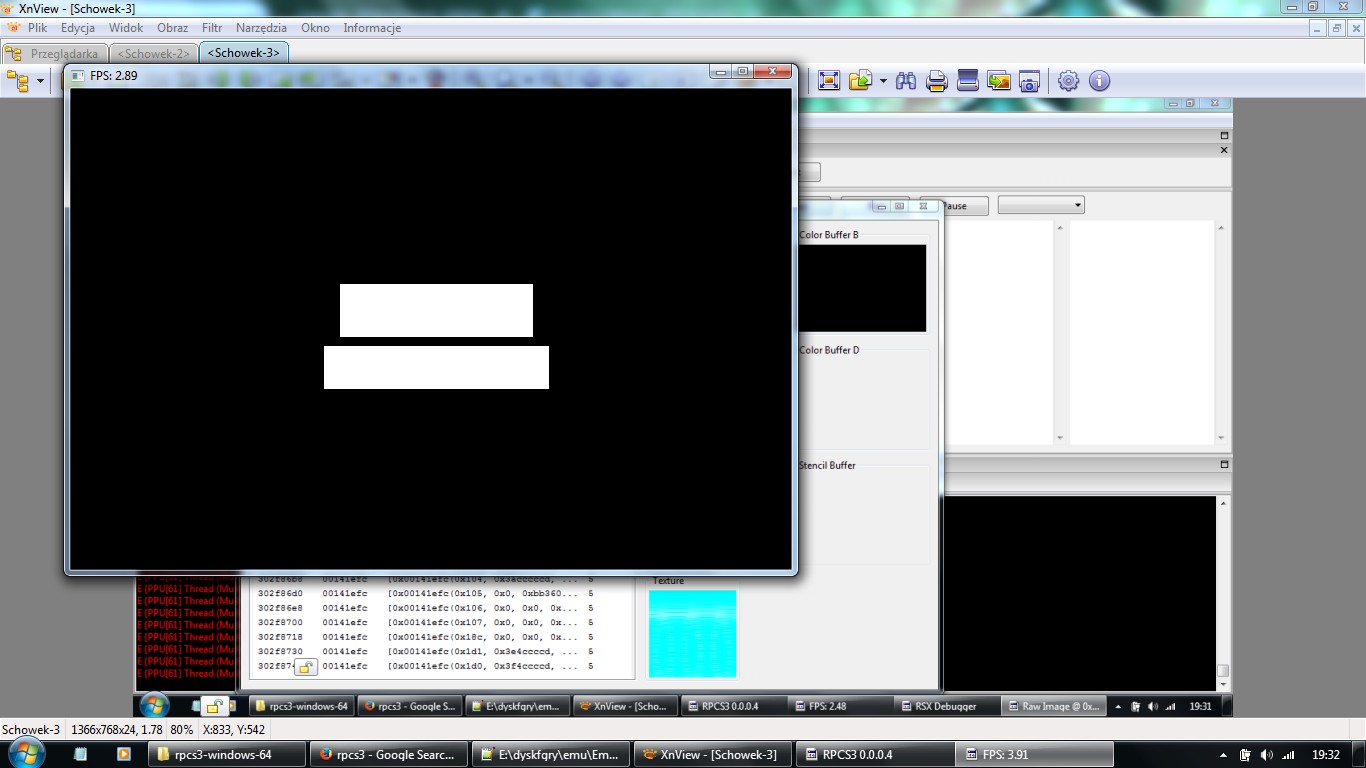The image size is (1366, 768).
Task: Toggle XnView fullscreen view icon
Action: [x=828, y=81]
